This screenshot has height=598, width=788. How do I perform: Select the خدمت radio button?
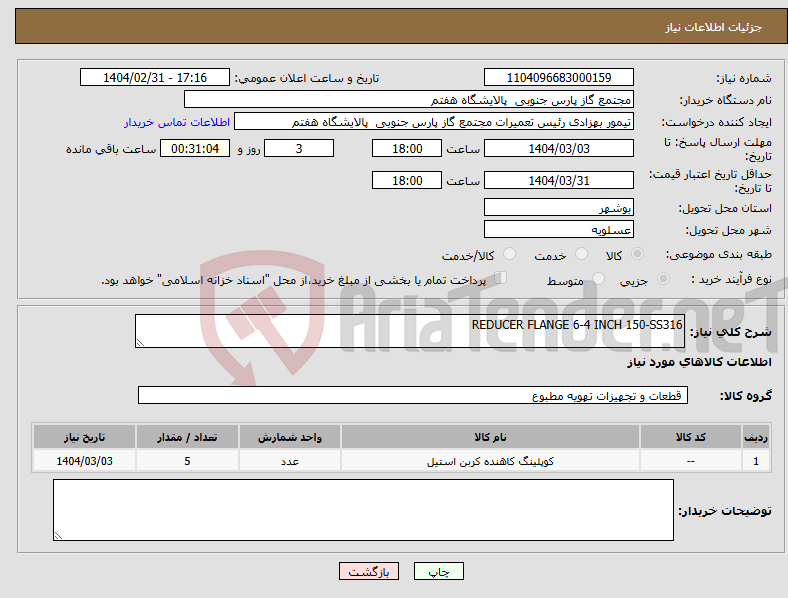click(x=581, y=254)
